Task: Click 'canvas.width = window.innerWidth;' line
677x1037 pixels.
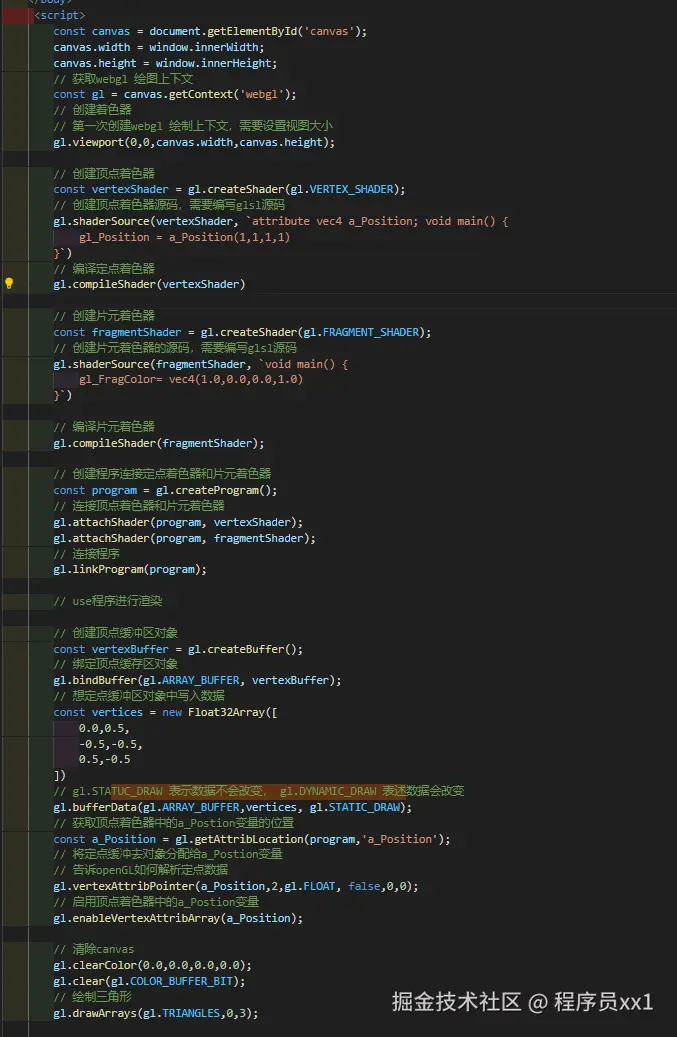Action: click(x=159, y=47)
